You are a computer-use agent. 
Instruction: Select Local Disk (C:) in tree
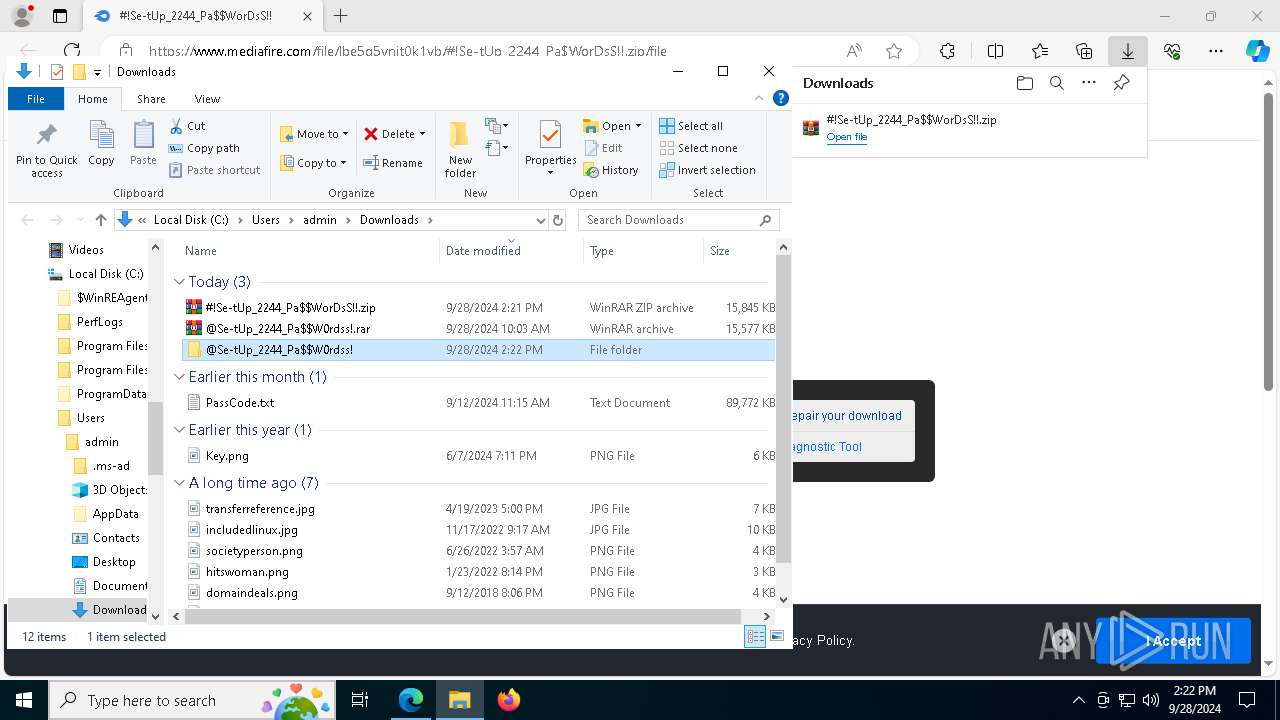point(106,274)
